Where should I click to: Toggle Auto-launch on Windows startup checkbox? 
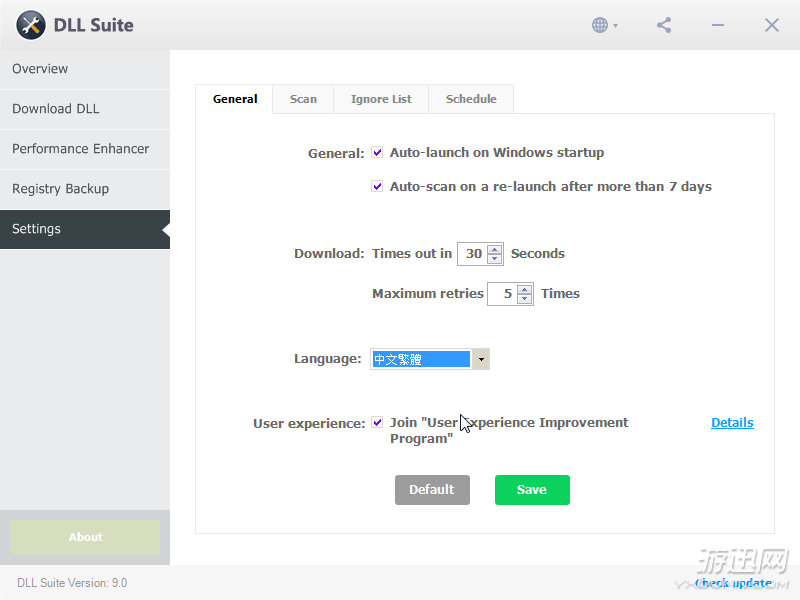[x=377, y=153]
